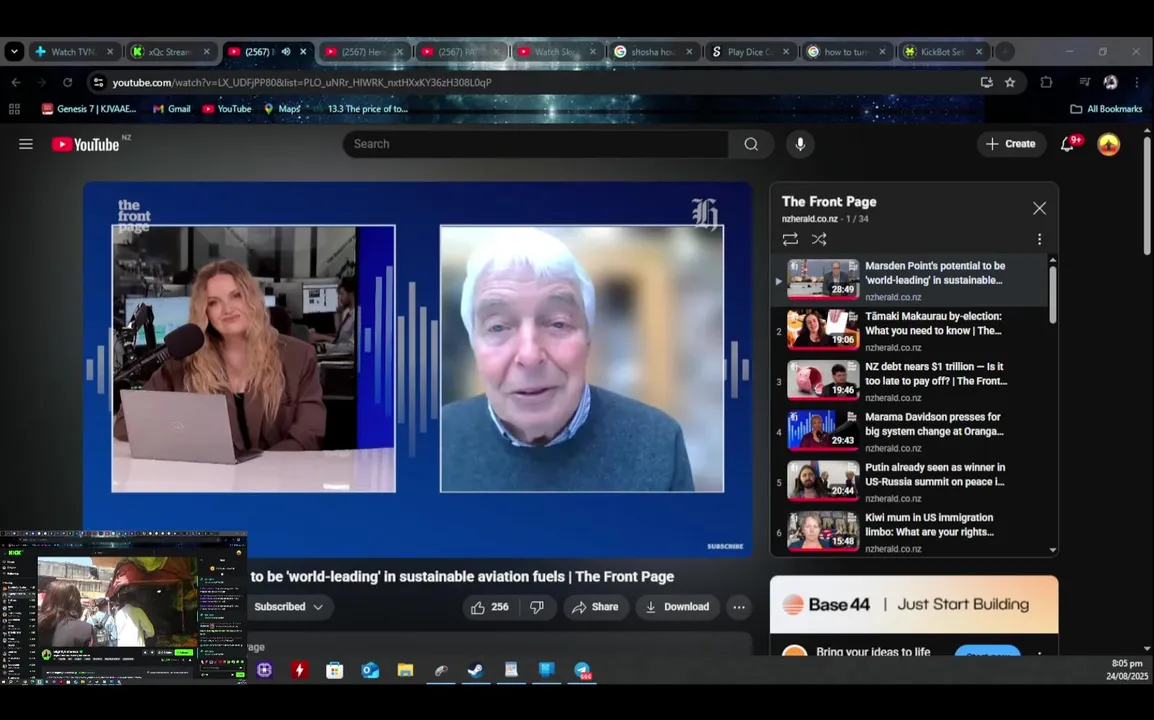The width and height of the screenshot is (1154, 720).
Task: Close the xQc Stream tab
Action: [207, 52]
